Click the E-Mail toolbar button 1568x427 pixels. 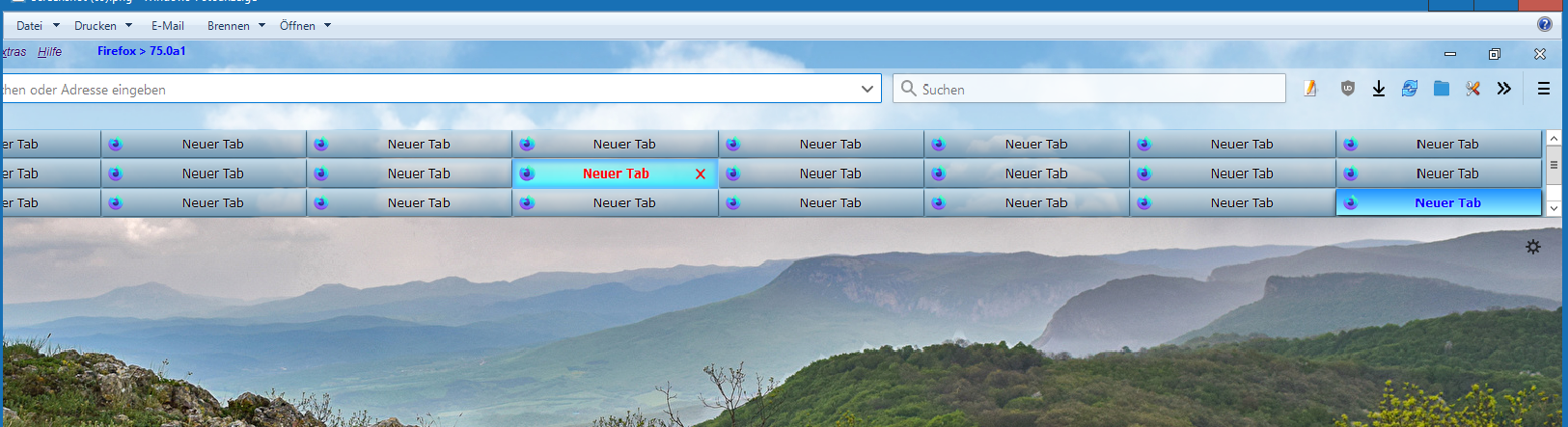point(167,26)
